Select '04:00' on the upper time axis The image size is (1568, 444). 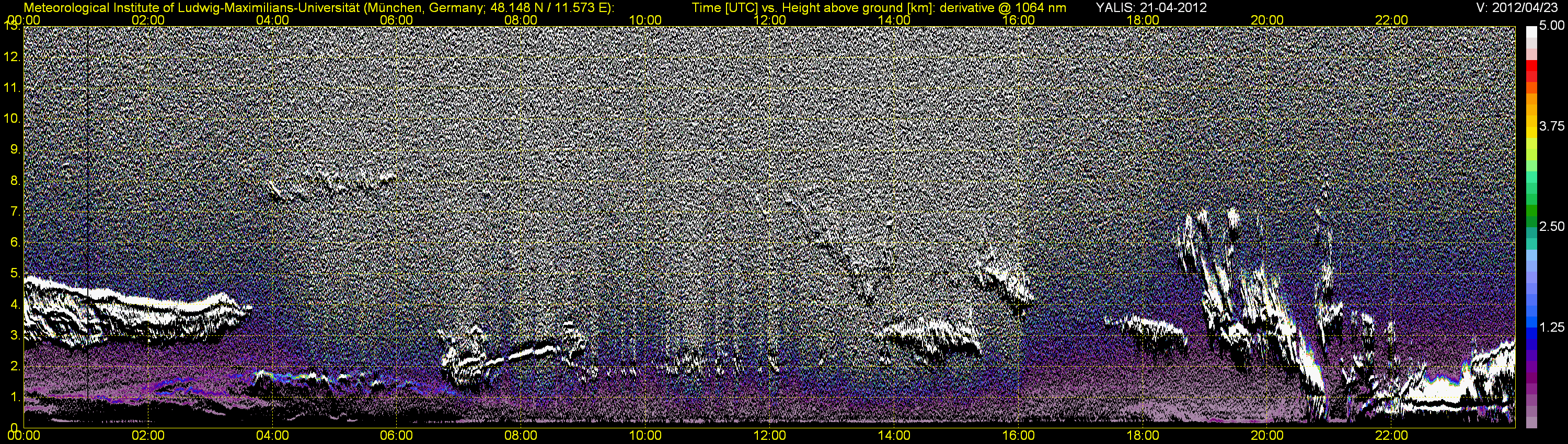272,20
